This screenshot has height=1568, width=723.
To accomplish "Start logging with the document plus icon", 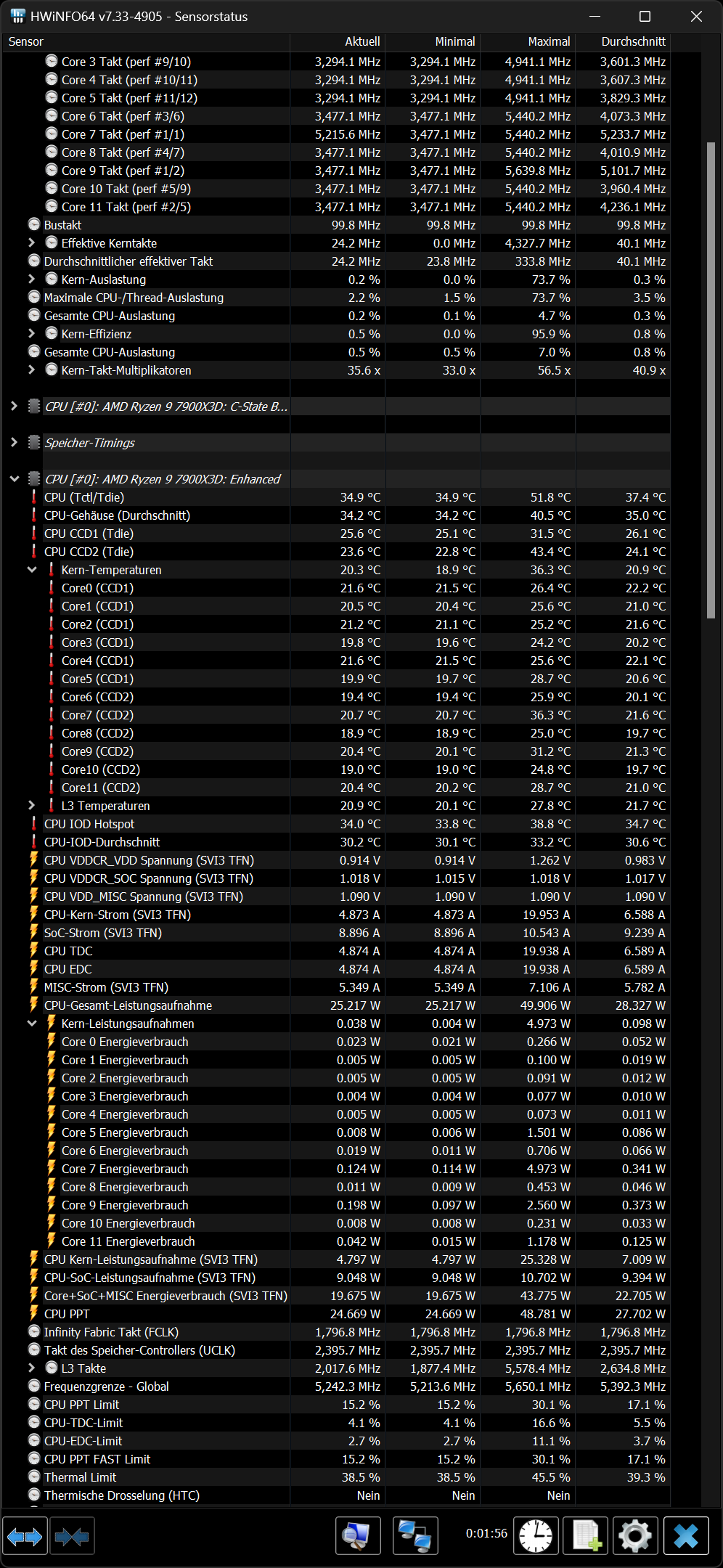I will (586, 1535).
